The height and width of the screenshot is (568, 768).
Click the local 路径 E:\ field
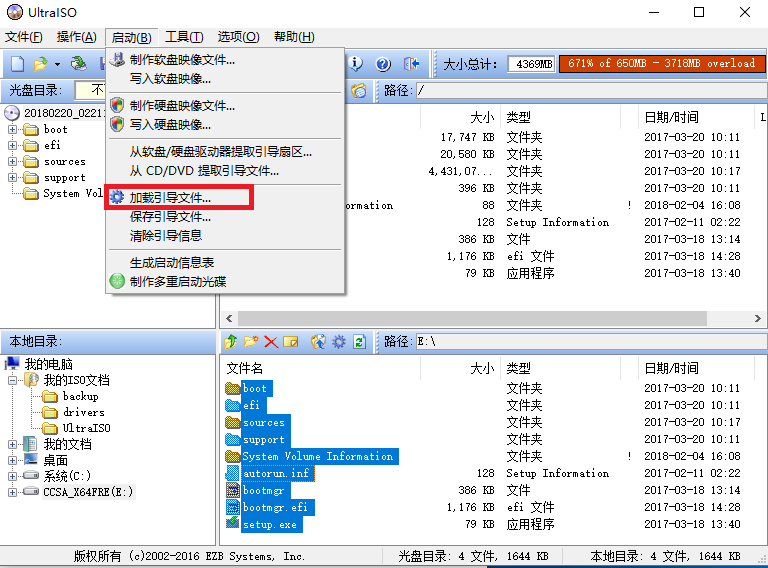click(x=591, y=341)
